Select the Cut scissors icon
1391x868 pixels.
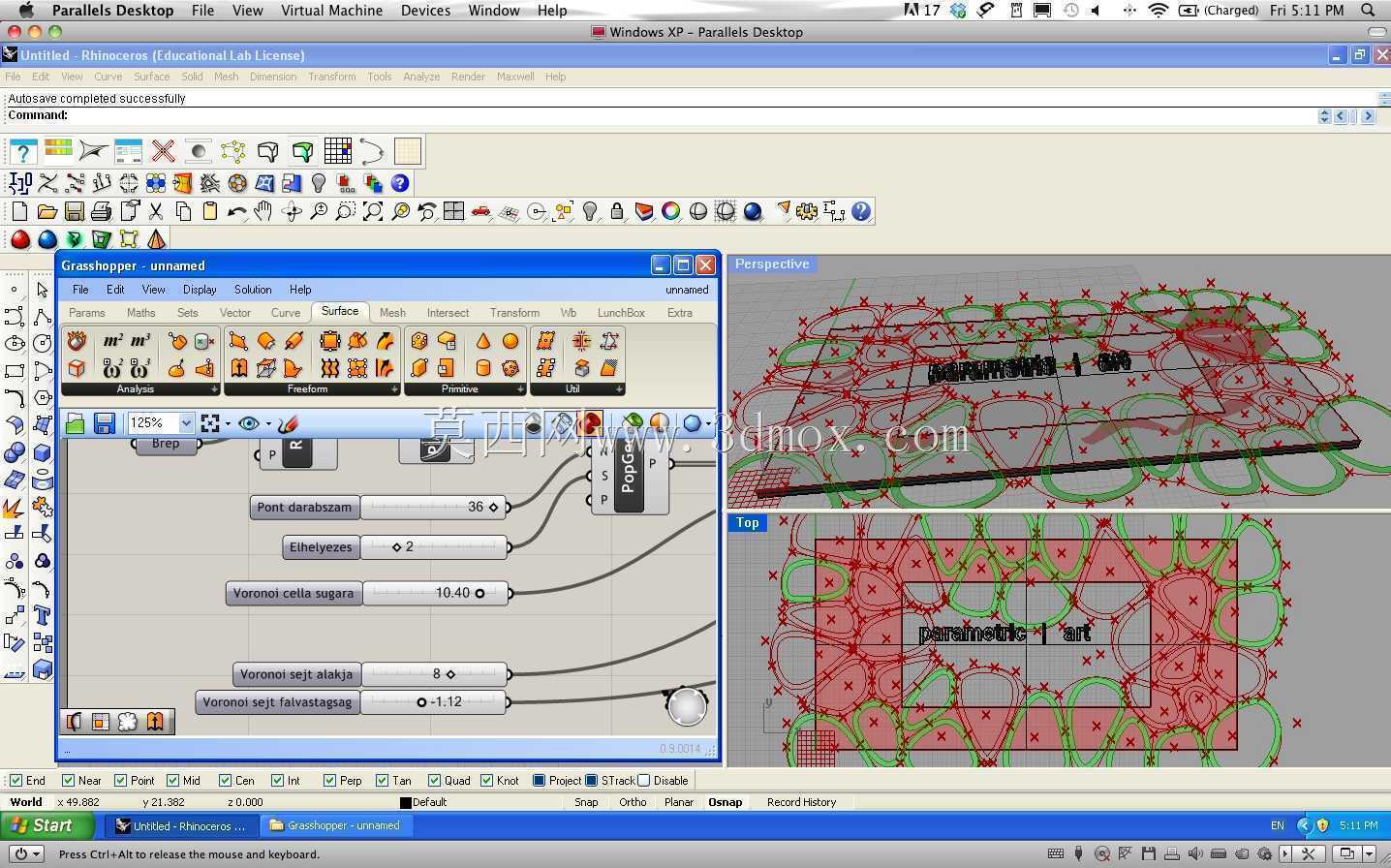pos(156,211)
